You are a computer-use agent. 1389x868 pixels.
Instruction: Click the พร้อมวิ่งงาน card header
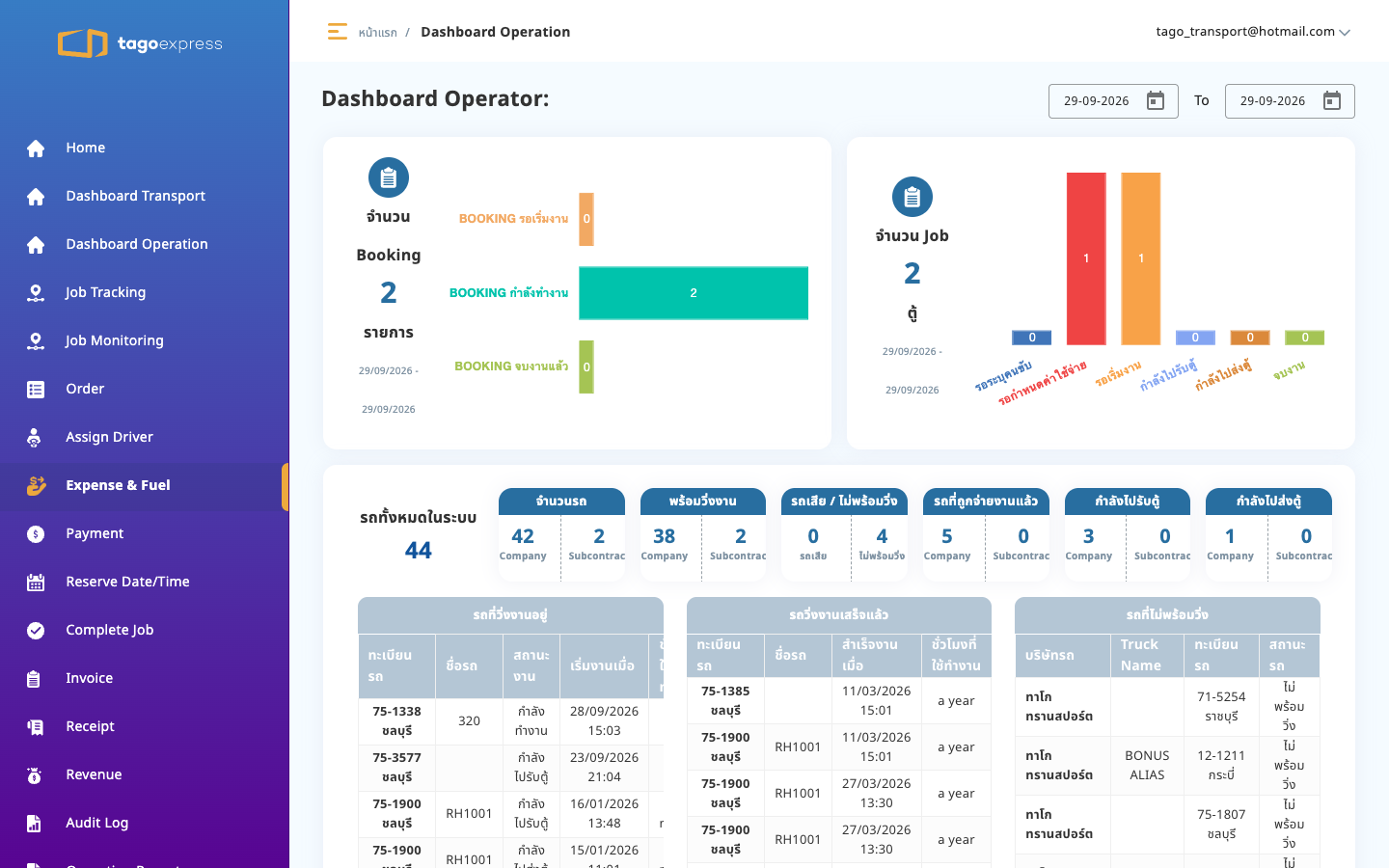tap(703, 502)
